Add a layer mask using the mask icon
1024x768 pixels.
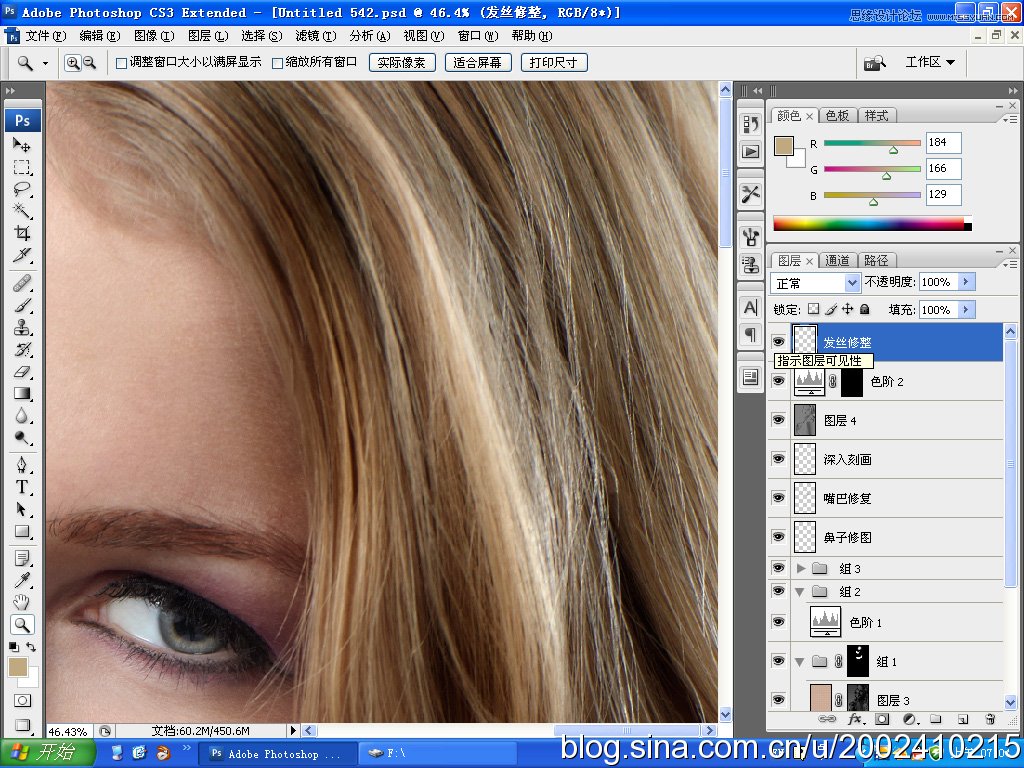[x=882, y=719]
